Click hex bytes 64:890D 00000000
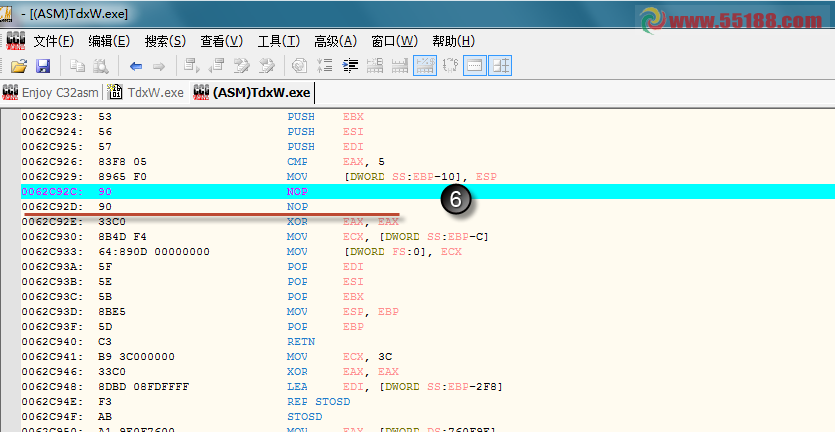This screenshot has width=835, height=432. point(154,251)
